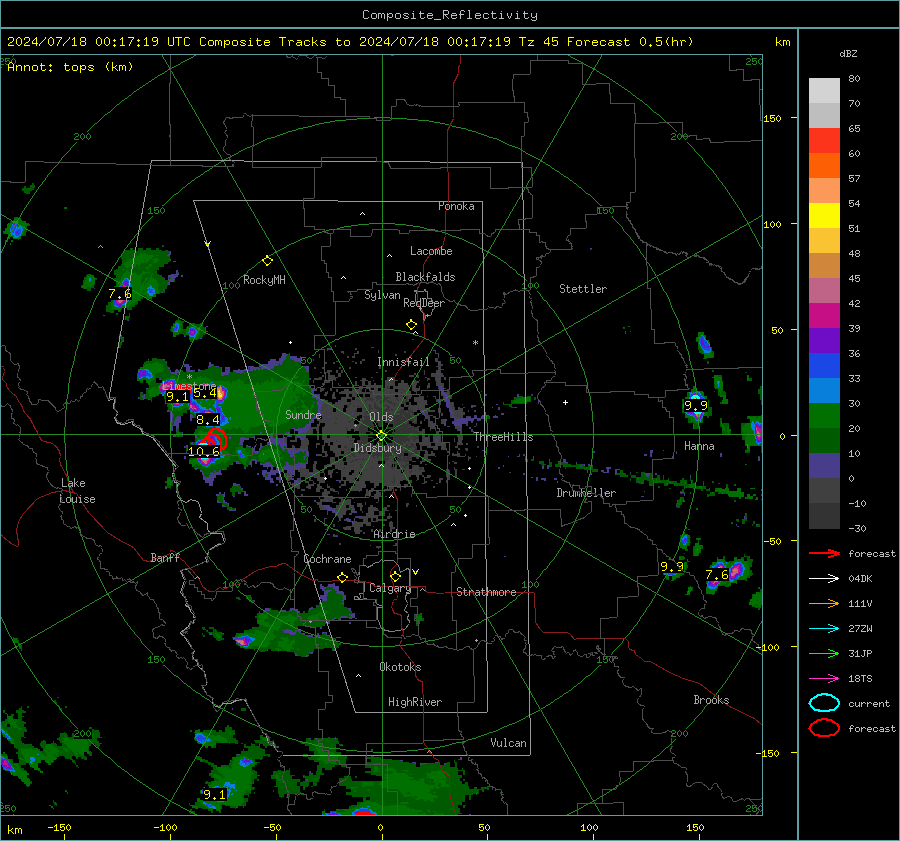Click the 9.9 tops label southeast of Drumheller
The image size is (900, 841).
pyautogui.click(x=672, y=567)
